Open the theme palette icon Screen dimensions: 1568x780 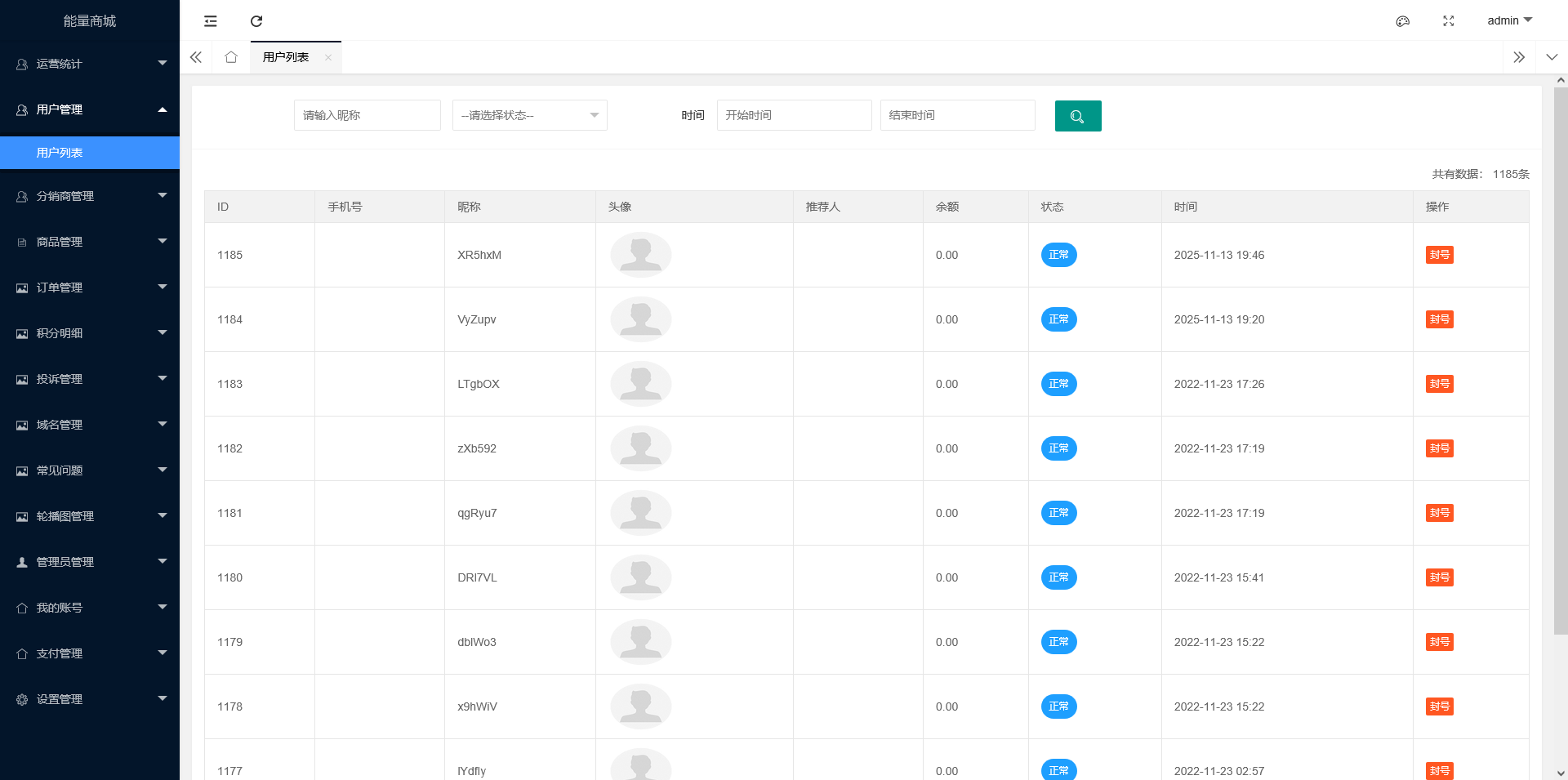tap(1403, 21)
